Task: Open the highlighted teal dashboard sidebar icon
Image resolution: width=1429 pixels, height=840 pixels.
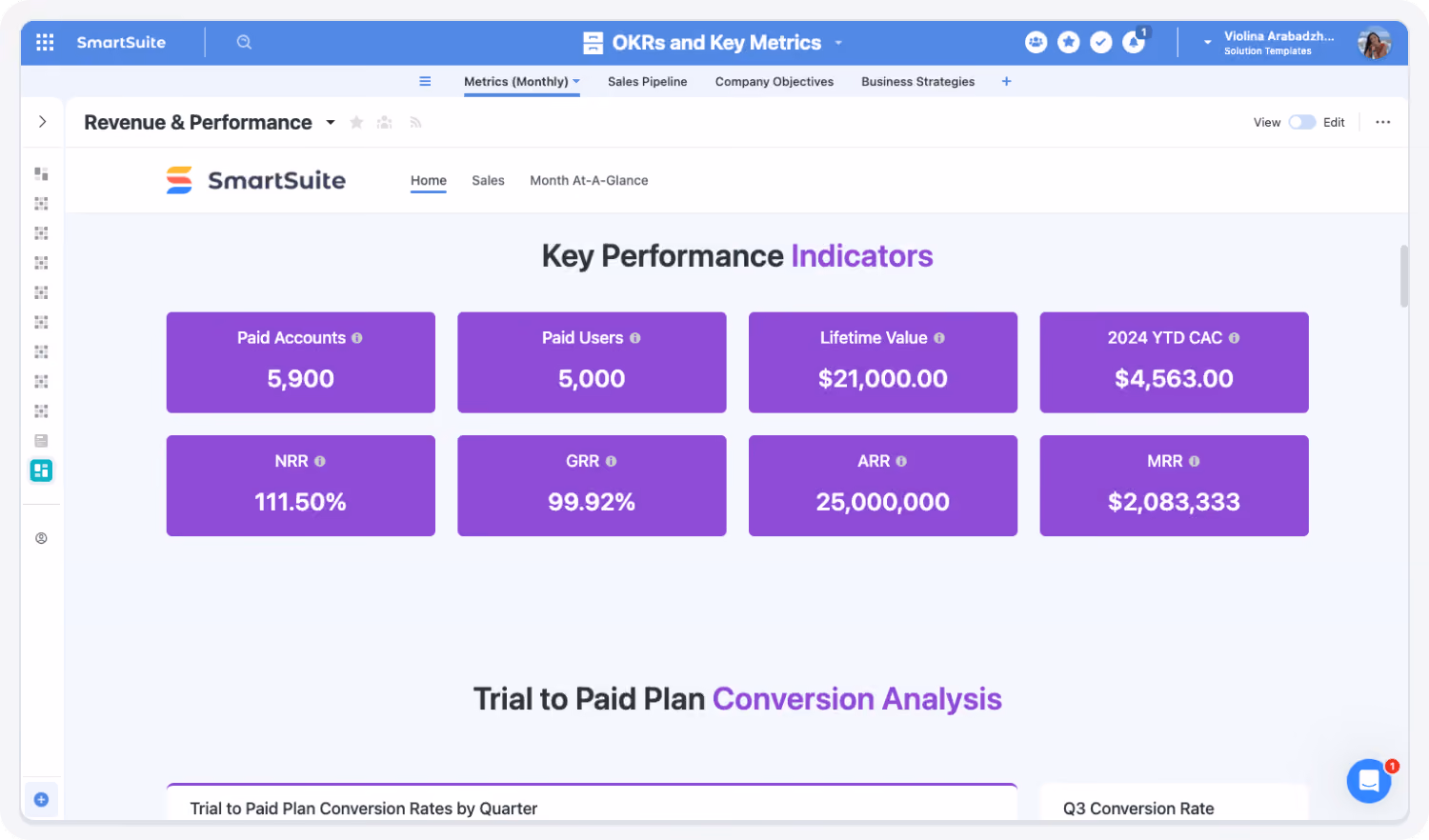Action: (x=41, y=470)
